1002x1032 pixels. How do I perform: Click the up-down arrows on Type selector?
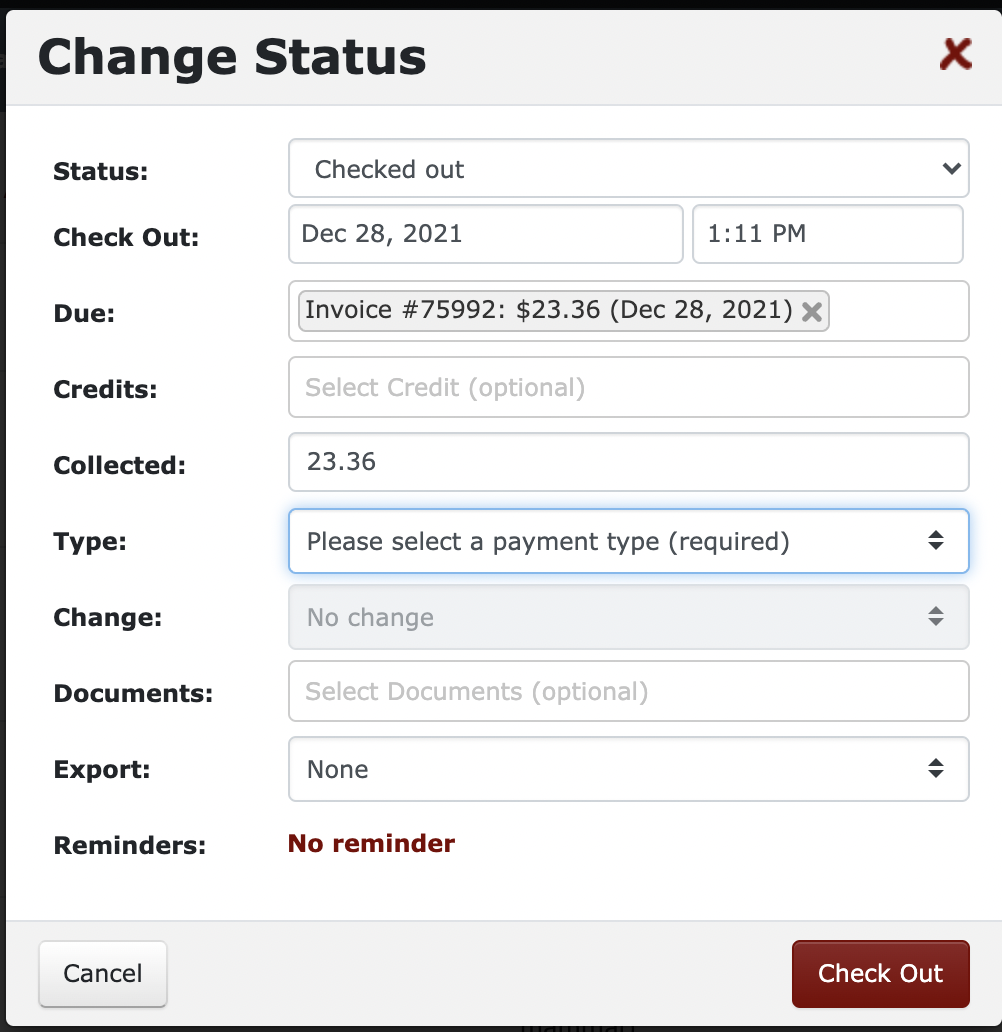[936, 540]
